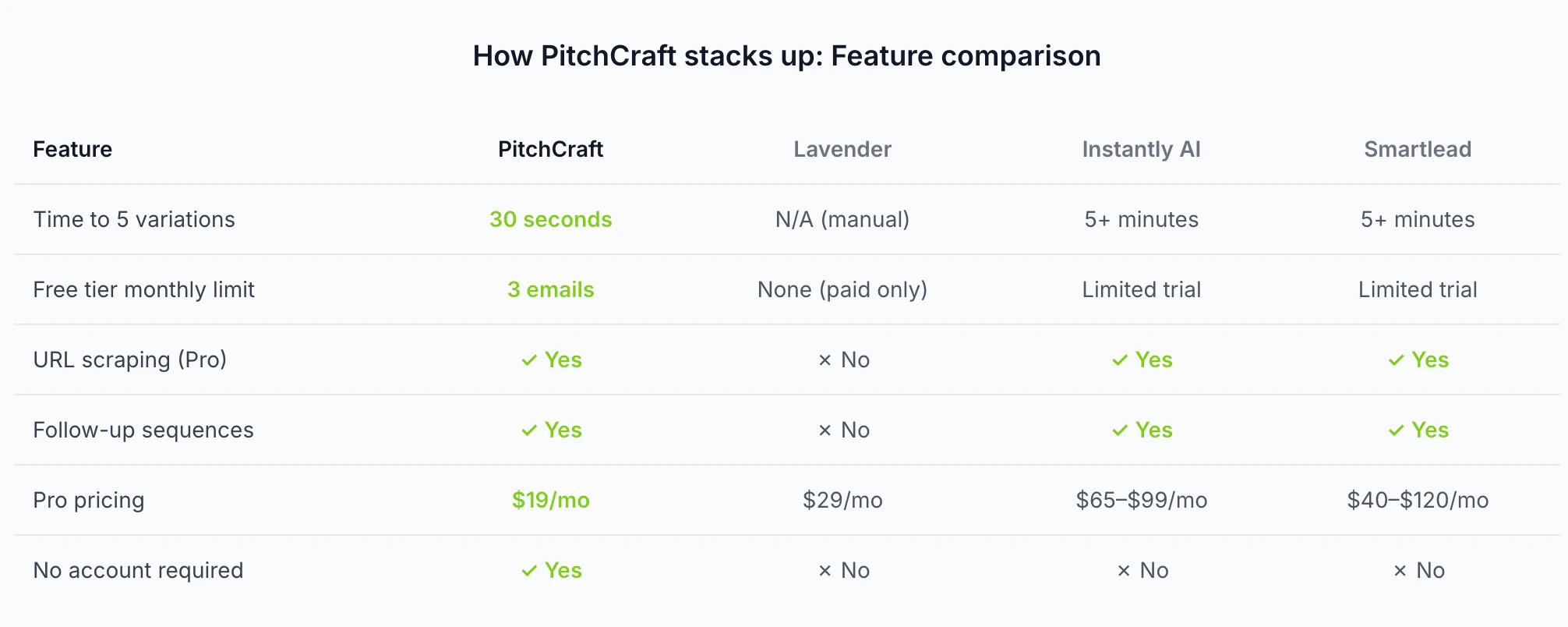Viewport: 1568px width, 627px height.
Task: Click Smartlead no account required cross icon
Action: coord(1400,571)
